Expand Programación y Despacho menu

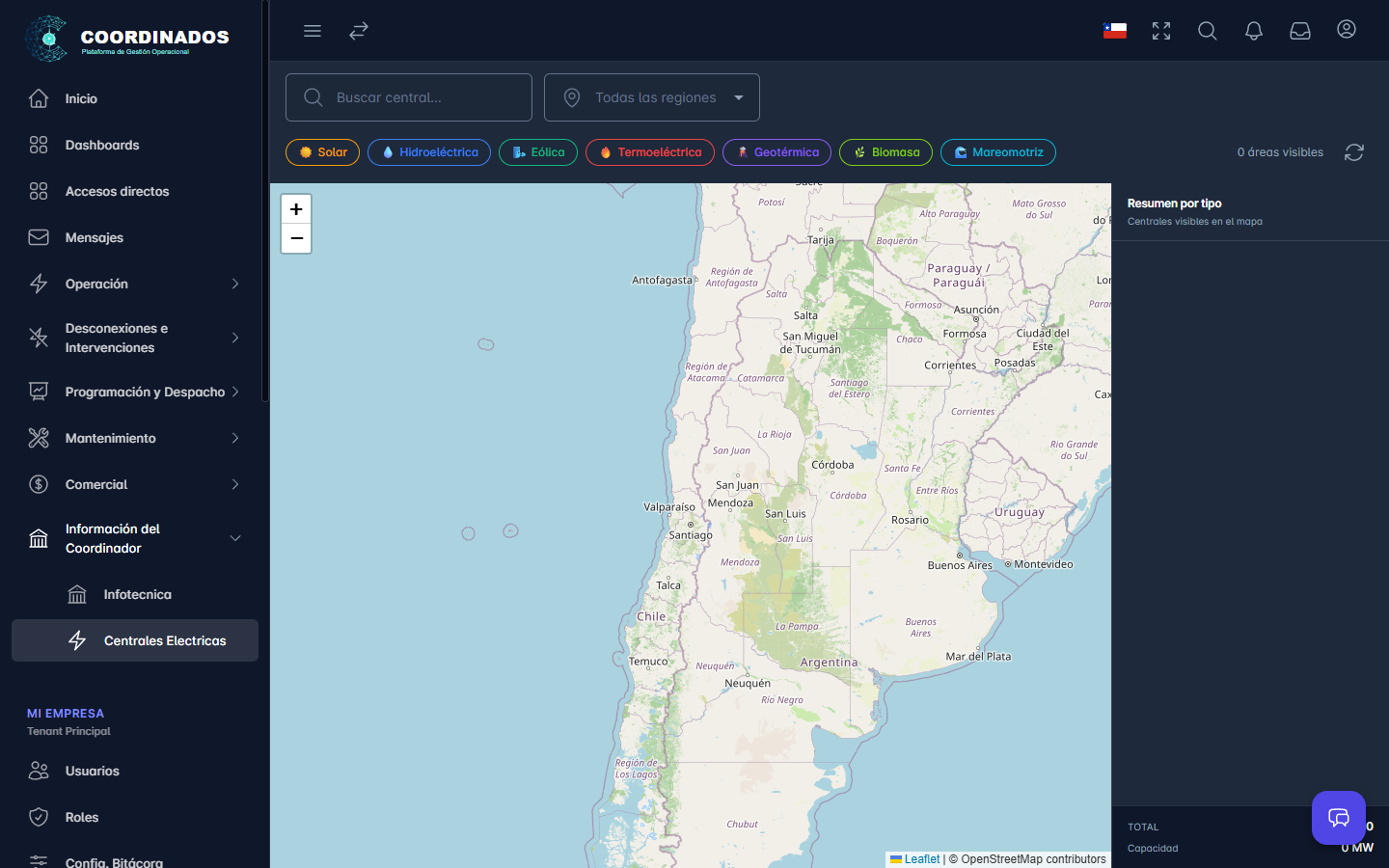tap(135, 392)
